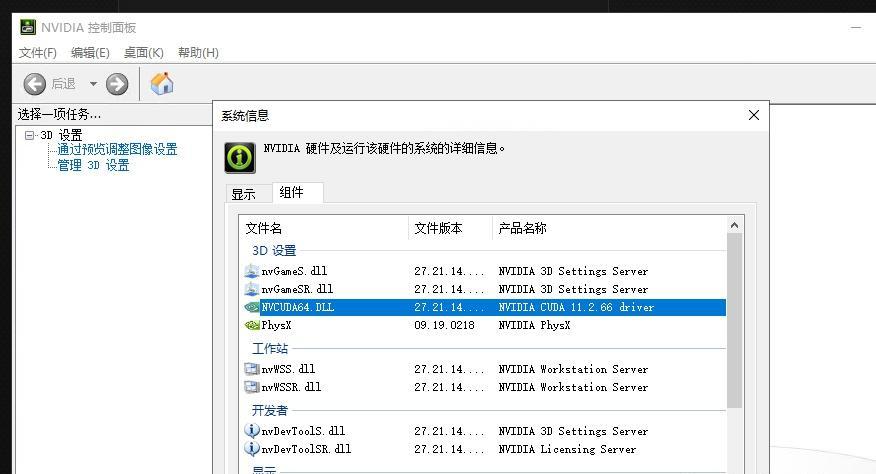876x474 pixels.
Task: Sort by the 产品名称 column header
Action: 609,228
